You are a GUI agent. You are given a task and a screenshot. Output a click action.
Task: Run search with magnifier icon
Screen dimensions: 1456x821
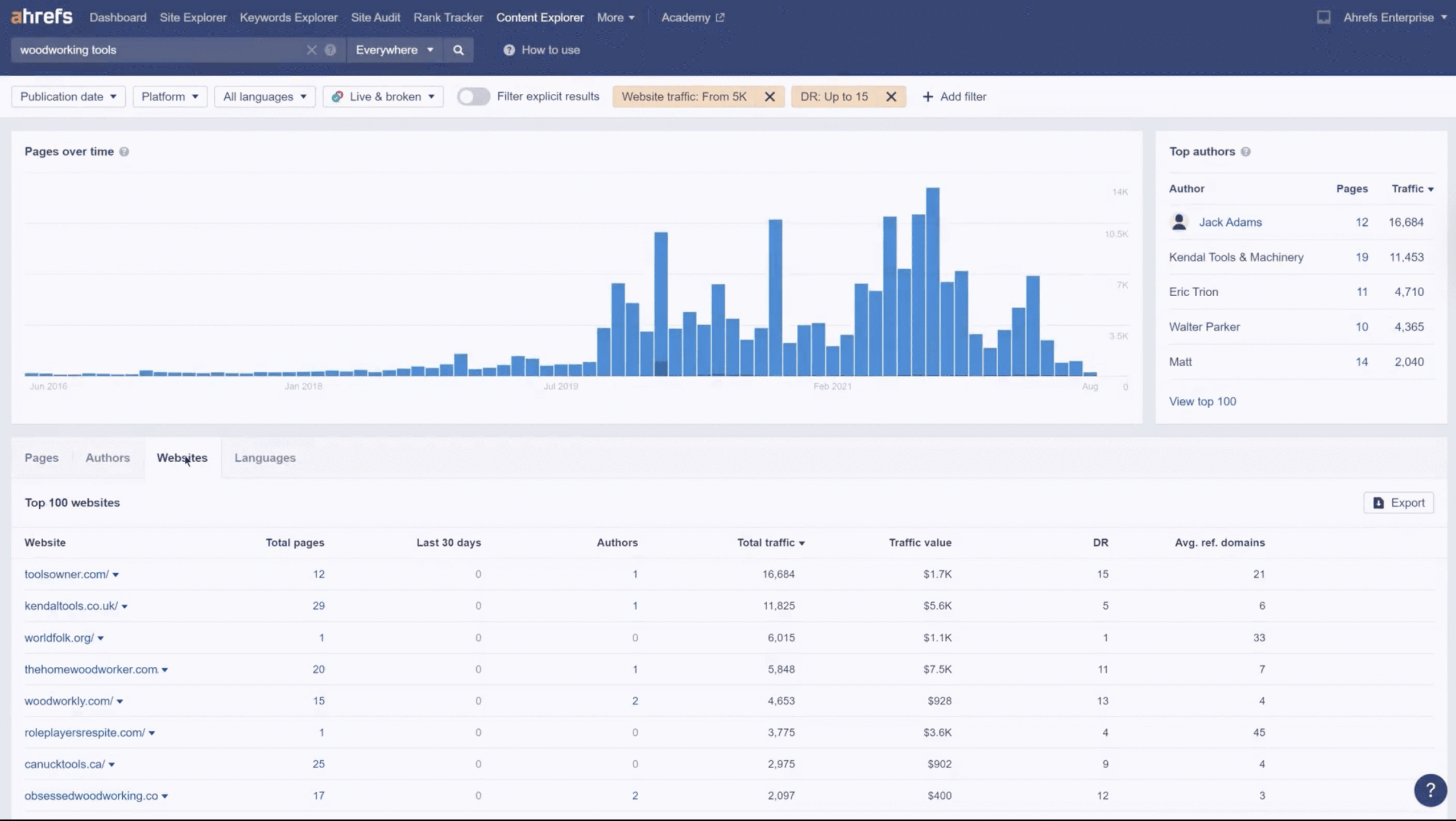click(458, 50)
